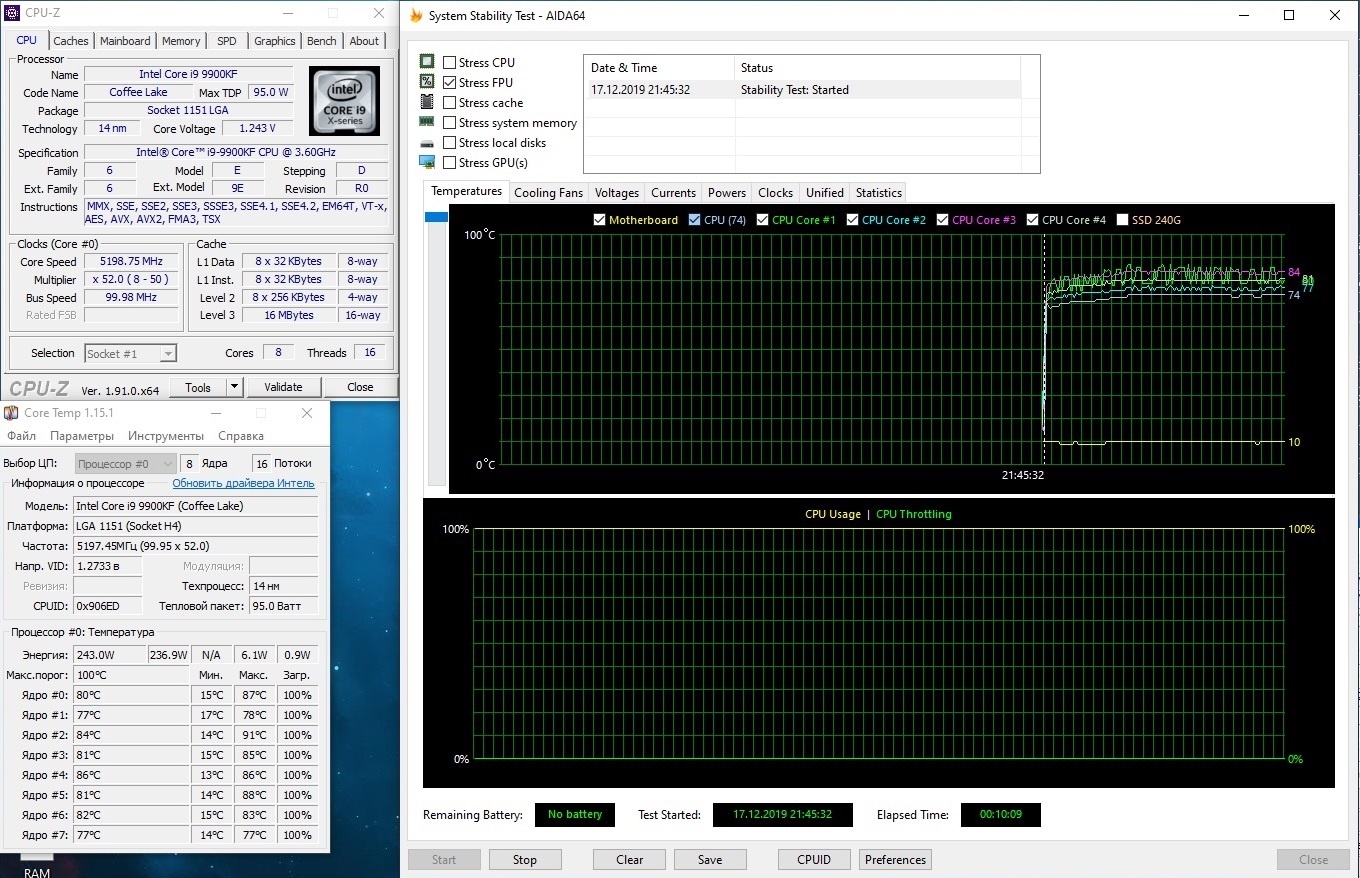Viewport: 1360px width, 878px height.
Task: Toggle the CPU Core #2 graph checkbox
Action: coord(853,220)
